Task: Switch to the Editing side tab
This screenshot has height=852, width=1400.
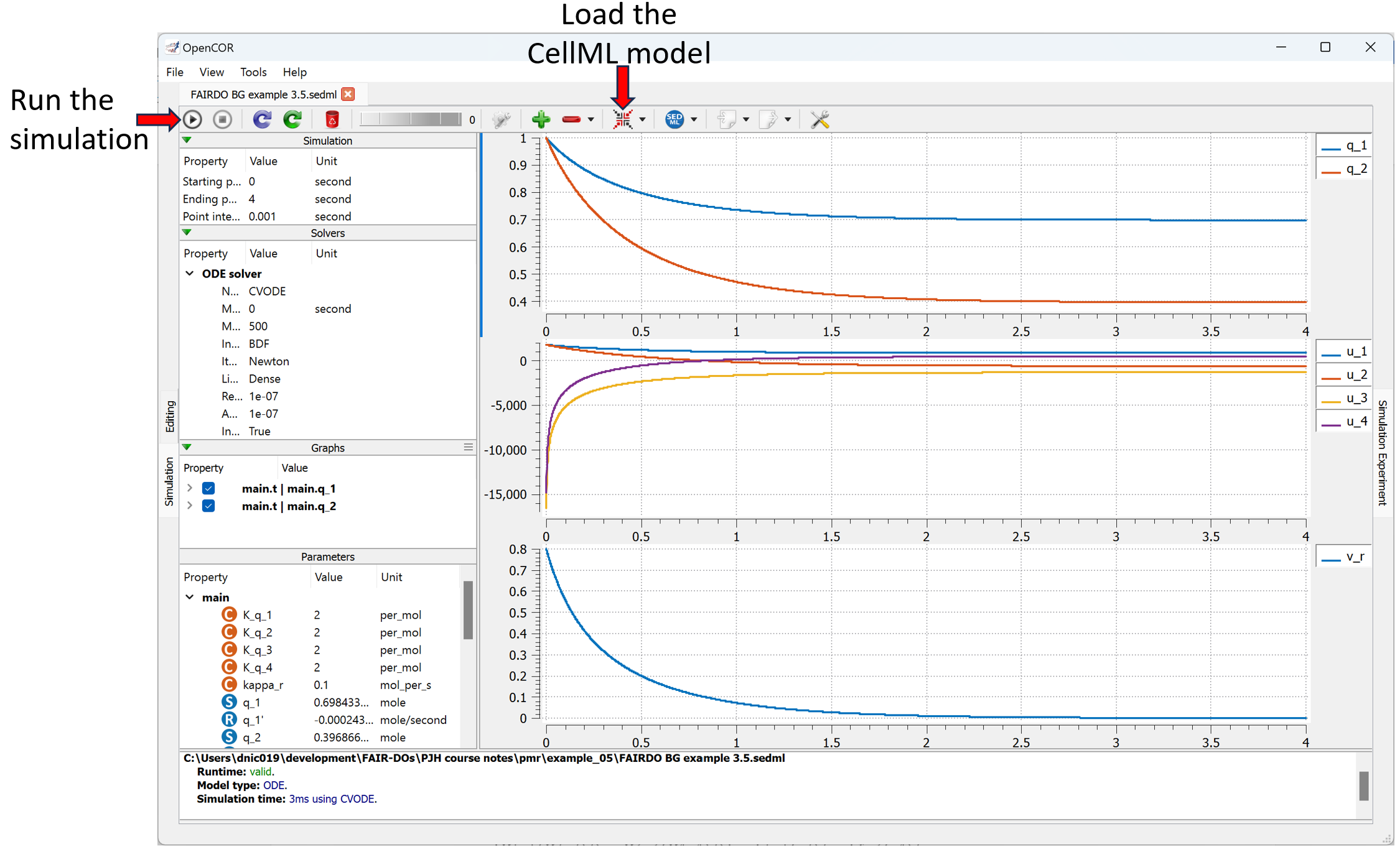Action: (169, 415)
